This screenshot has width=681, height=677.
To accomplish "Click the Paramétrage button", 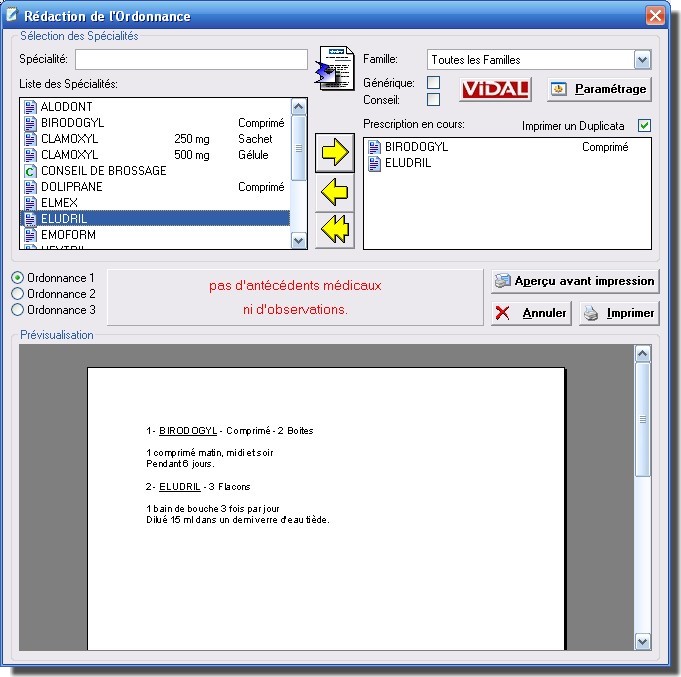I will click(599, 89).
